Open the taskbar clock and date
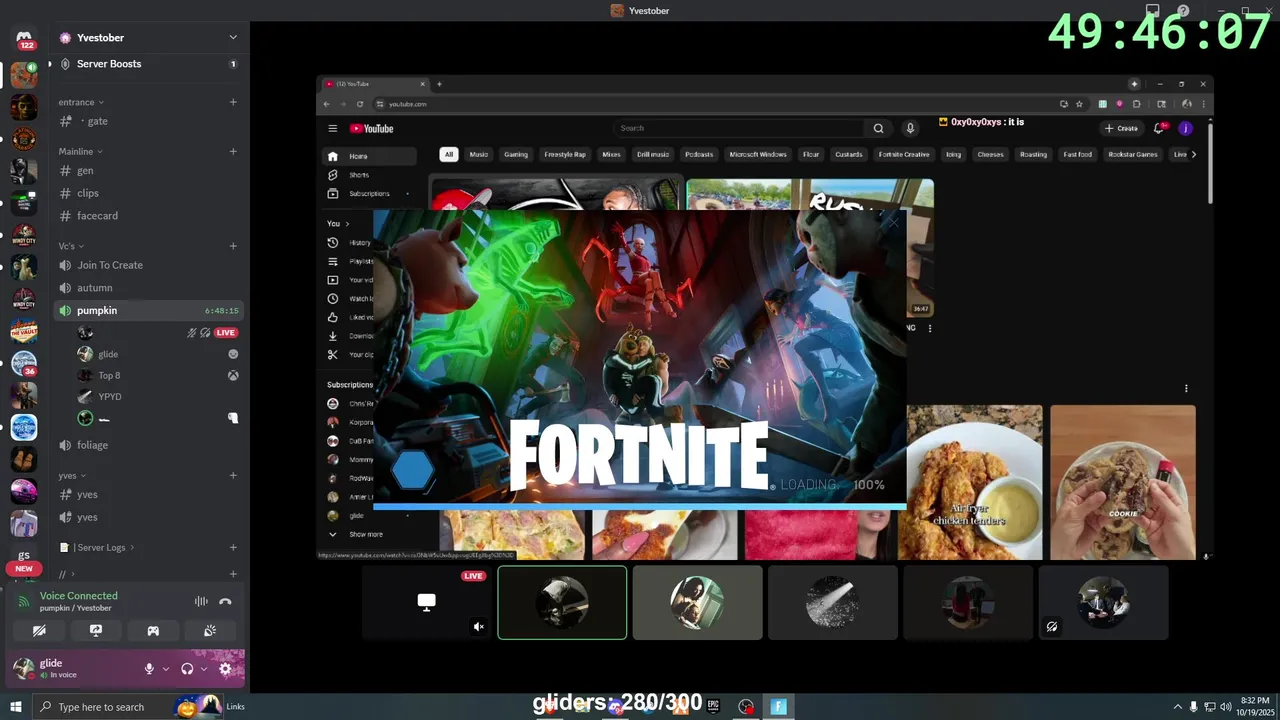Screen dimensions: 1280x720 (1255, 706)
